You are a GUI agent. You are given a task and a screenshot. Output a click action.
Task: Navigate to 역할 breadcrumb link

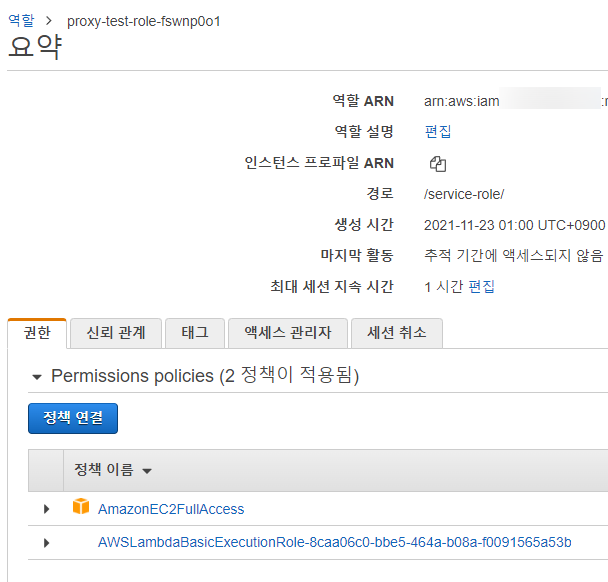point(20,20)
